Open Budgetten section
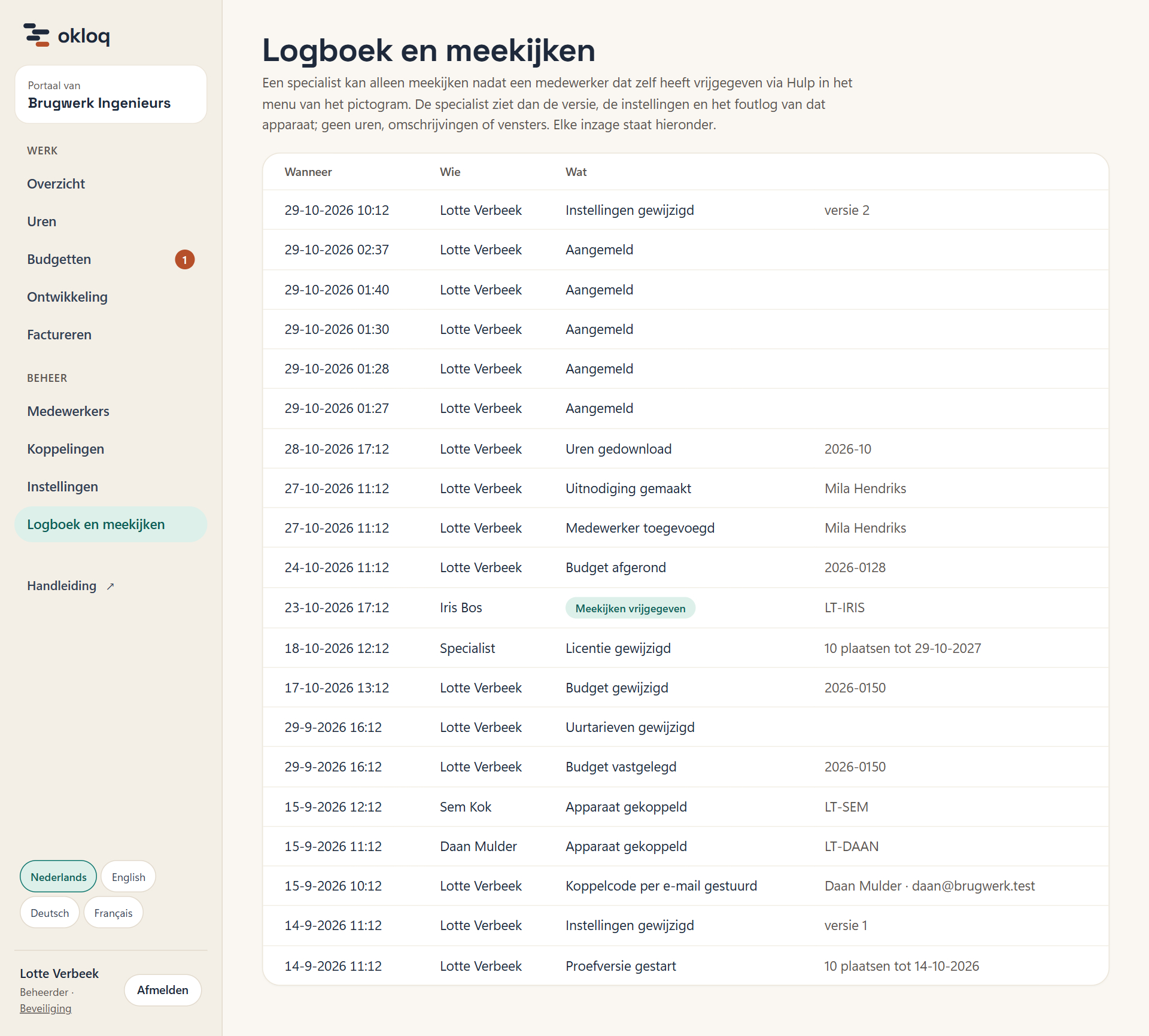Image resolution: width=1149 pixels, height=1036 pixels. pyautogui.click(x=59, y=259)
